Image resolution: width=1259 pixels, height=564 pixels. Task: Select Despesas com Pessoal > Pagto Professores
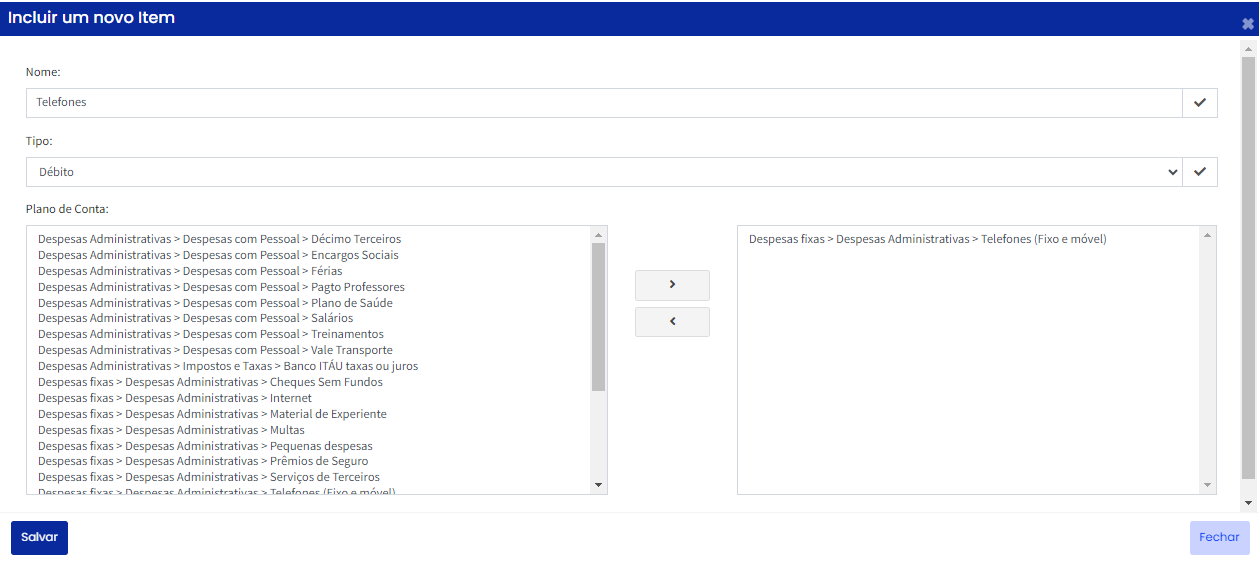tap(221, 287)
